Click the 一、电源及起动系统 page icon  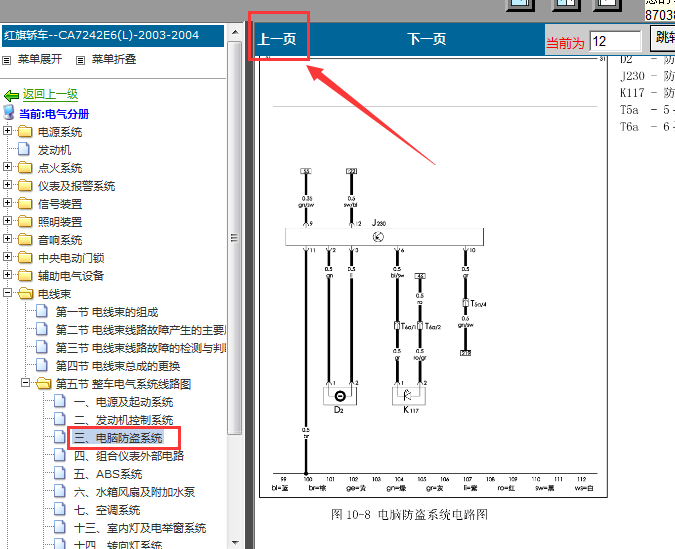[60, 401]
